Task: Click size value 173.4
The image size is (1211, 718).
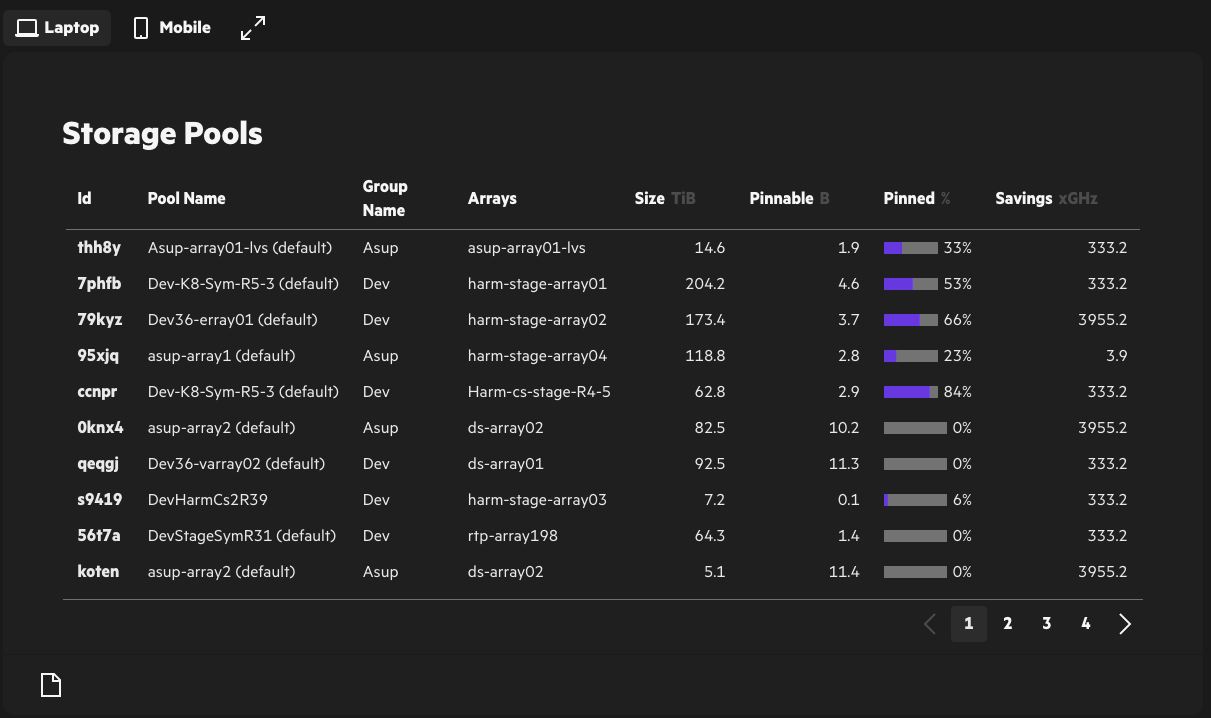Action: coord(705,319)
